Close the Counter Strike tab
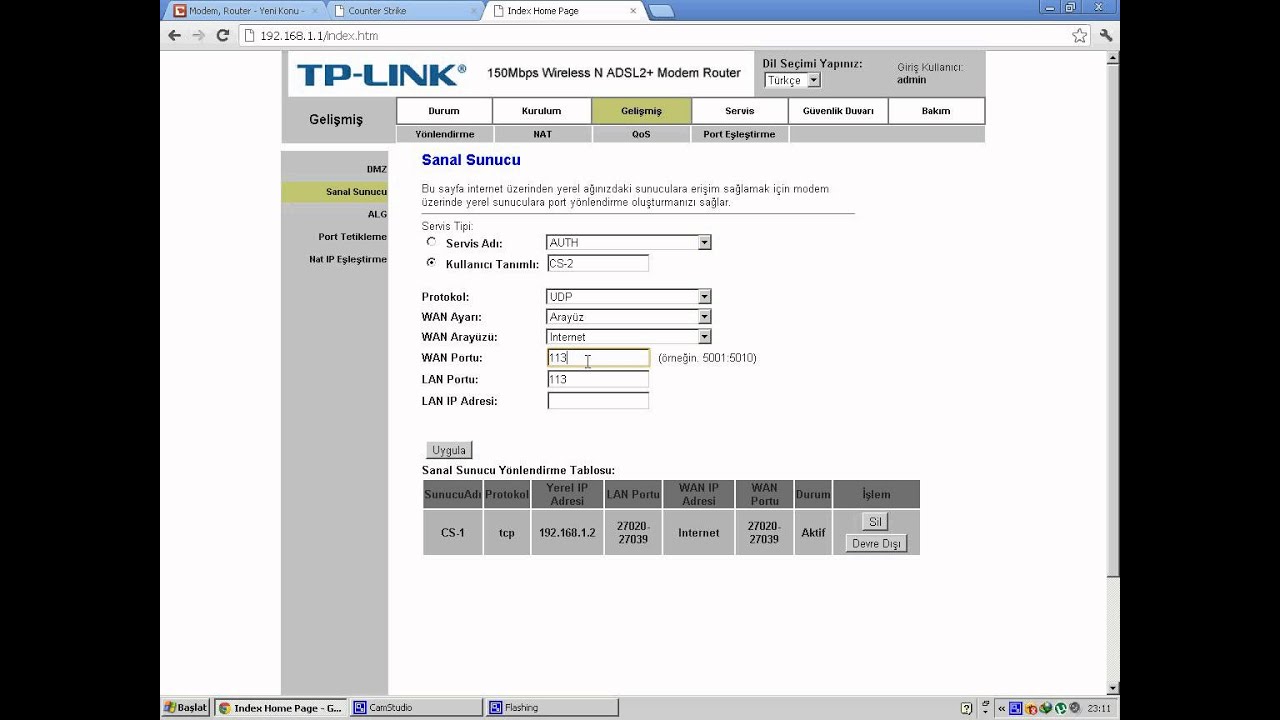Image resolution: width=1280 pixels, height=720 pixels. (475, 11)
